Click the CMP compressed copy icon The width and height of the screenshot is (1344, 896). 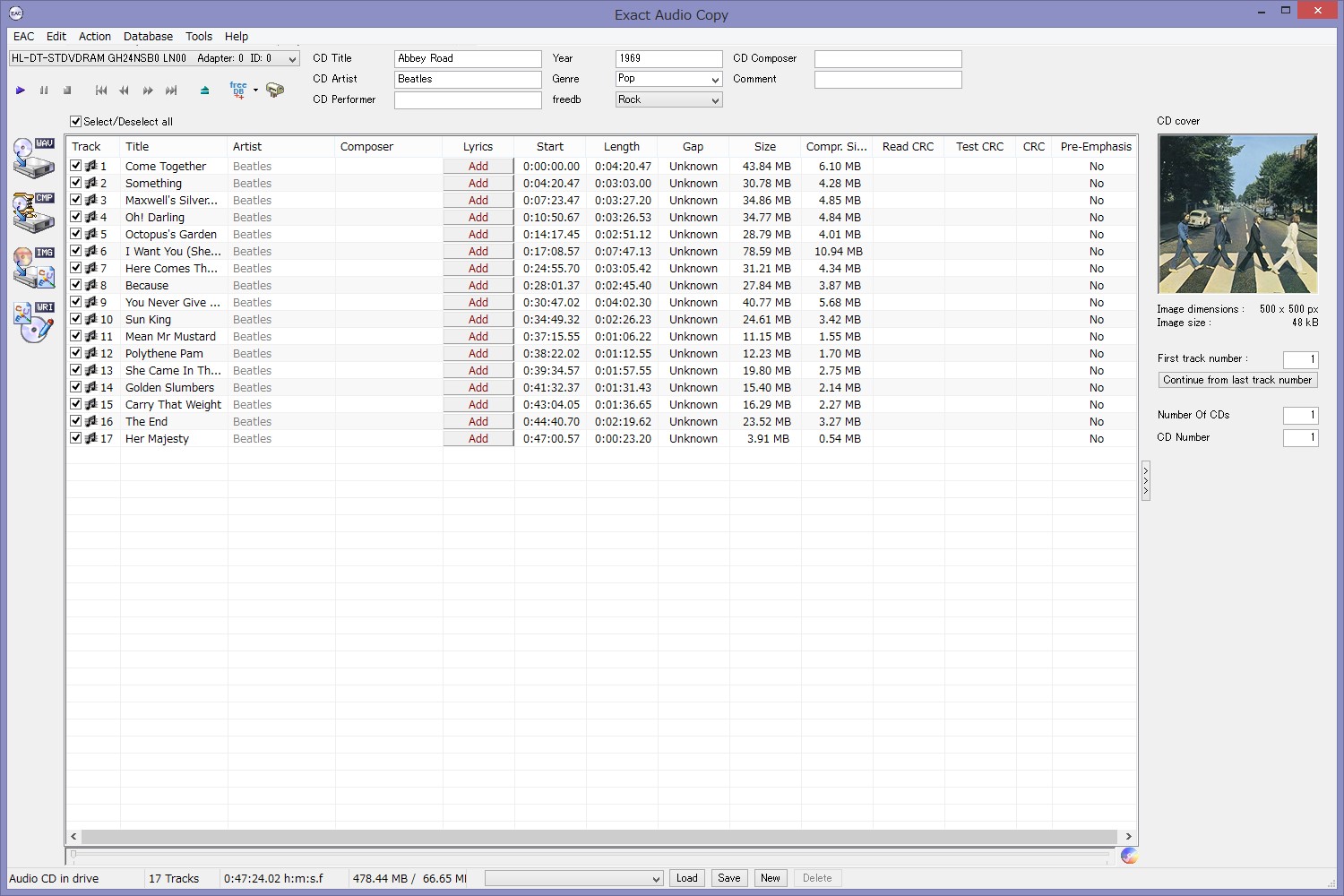coord(34,213)
